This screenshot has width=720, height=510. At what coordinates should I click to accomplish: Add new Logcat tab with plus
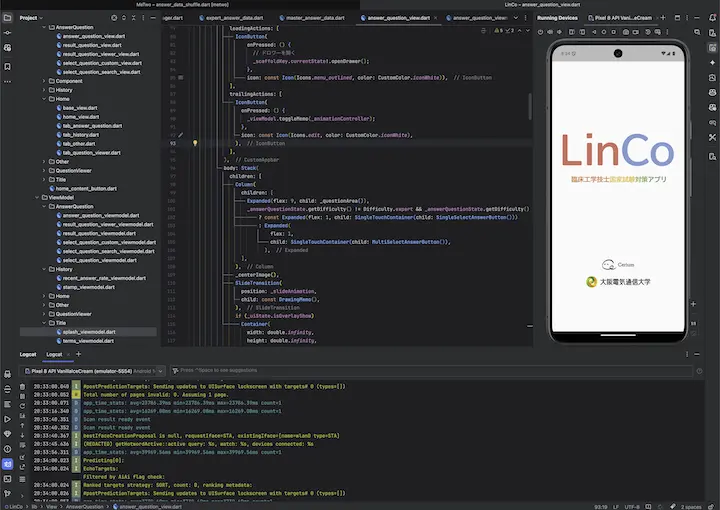(79, 354)
